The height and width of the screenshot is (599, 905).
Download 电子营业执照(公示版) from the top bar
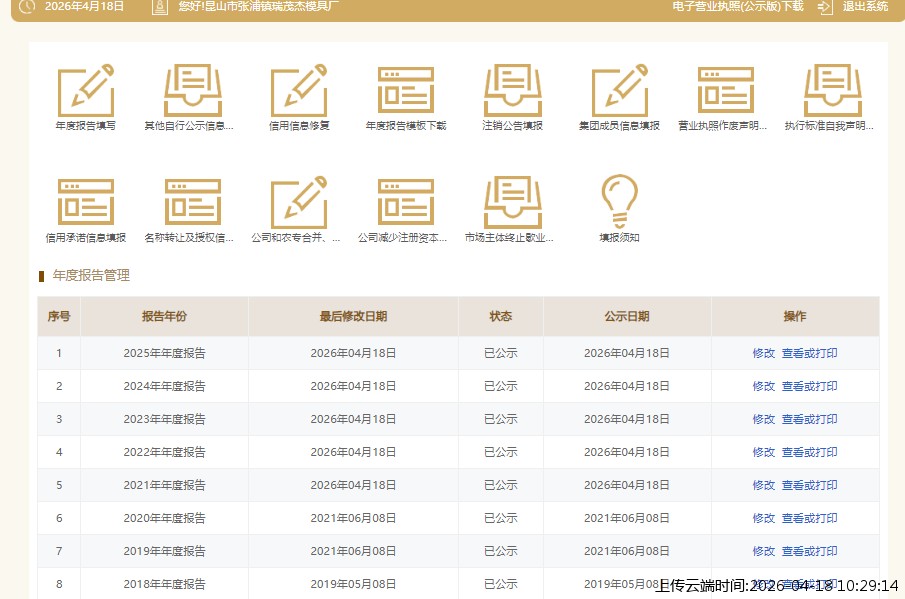click(x=738, y=6)
